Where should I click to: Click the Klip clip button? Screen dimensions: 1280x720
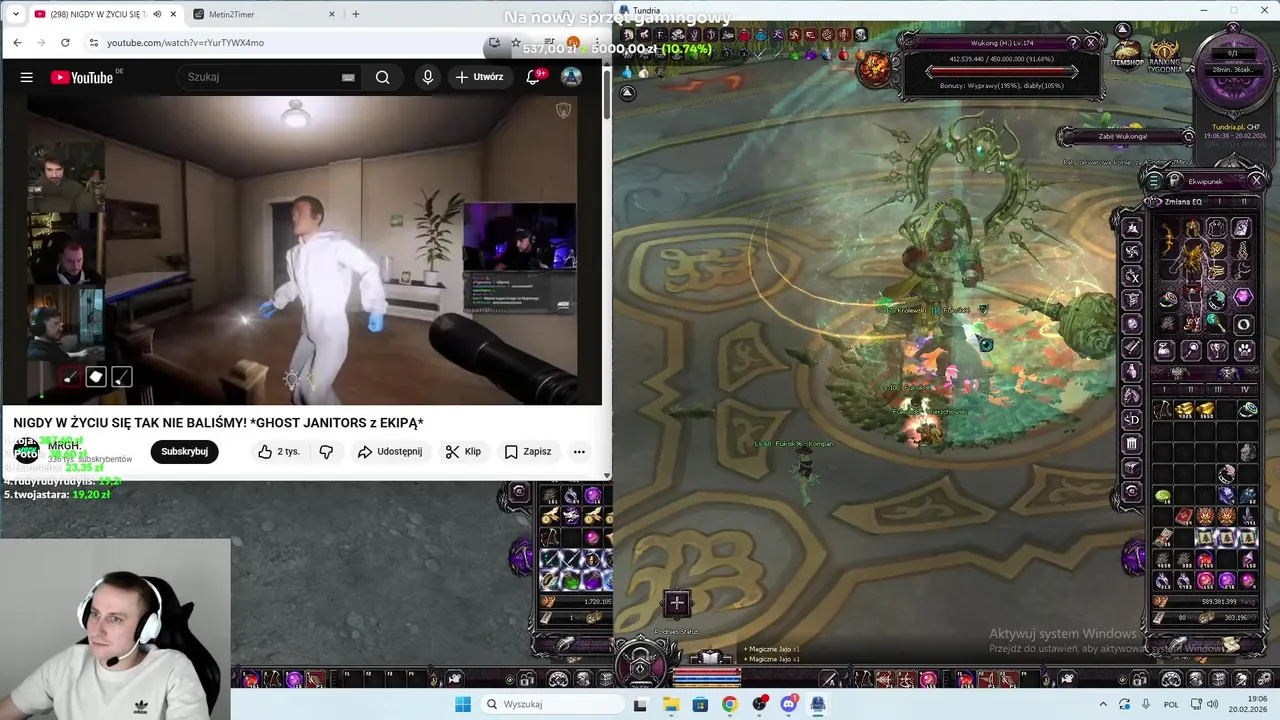463,452
